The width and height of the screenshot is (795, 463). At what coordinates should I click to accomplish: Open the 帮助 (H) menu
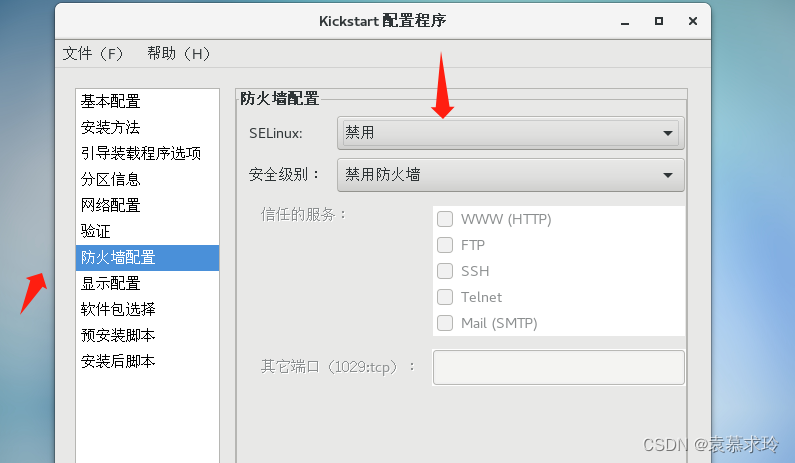(178, 53)
